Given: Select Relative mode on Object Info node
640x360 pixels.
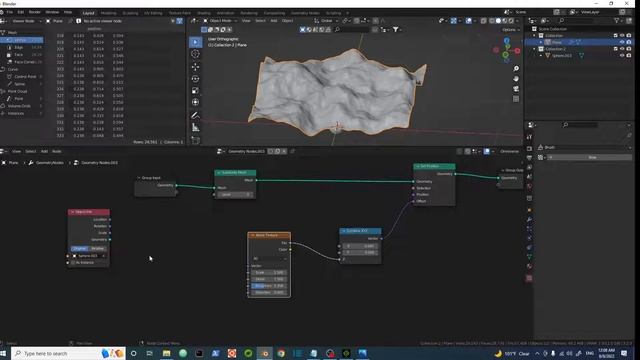Looking at the screenshot, I should click(x=98, y=249).
